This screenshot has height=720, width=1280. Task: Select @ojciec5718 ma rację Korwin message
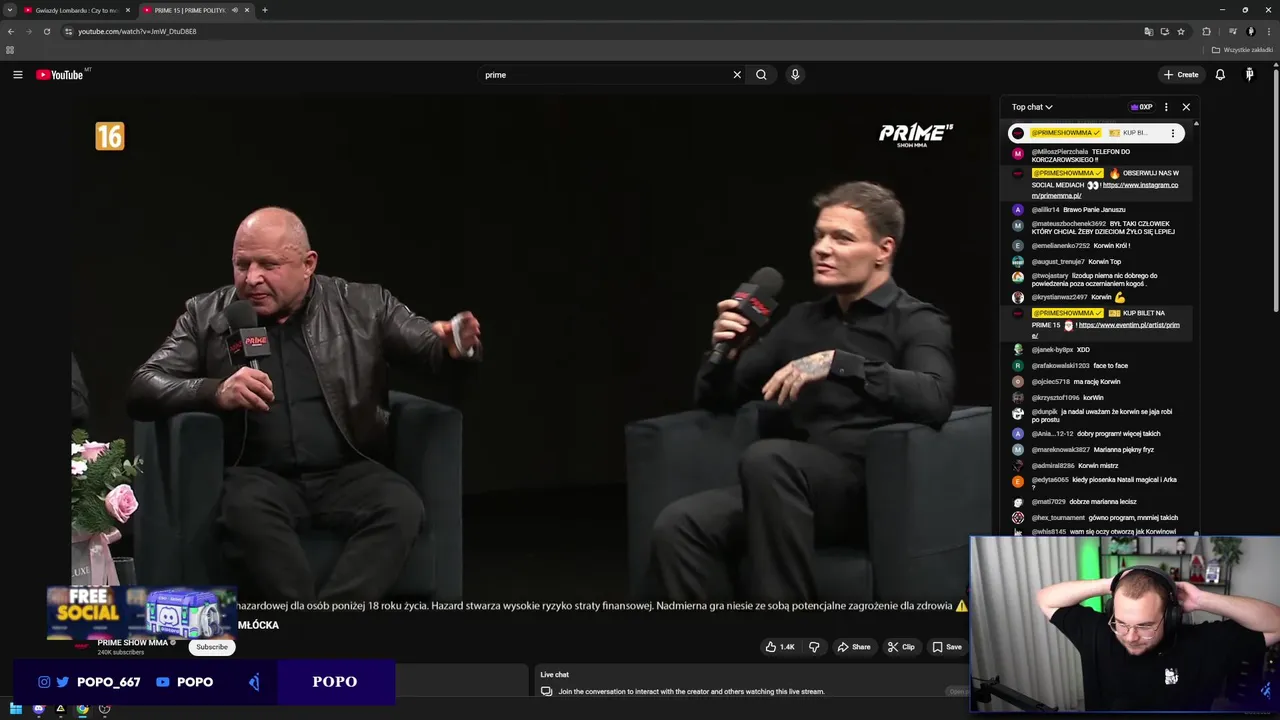coord(1098,382)
